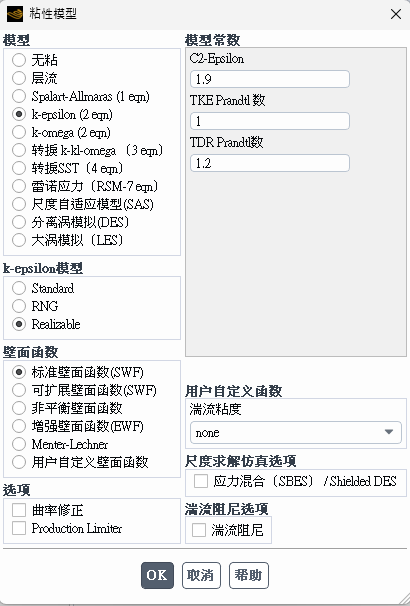Close the 粘性模型 dialog

click(x=396, y=14)
